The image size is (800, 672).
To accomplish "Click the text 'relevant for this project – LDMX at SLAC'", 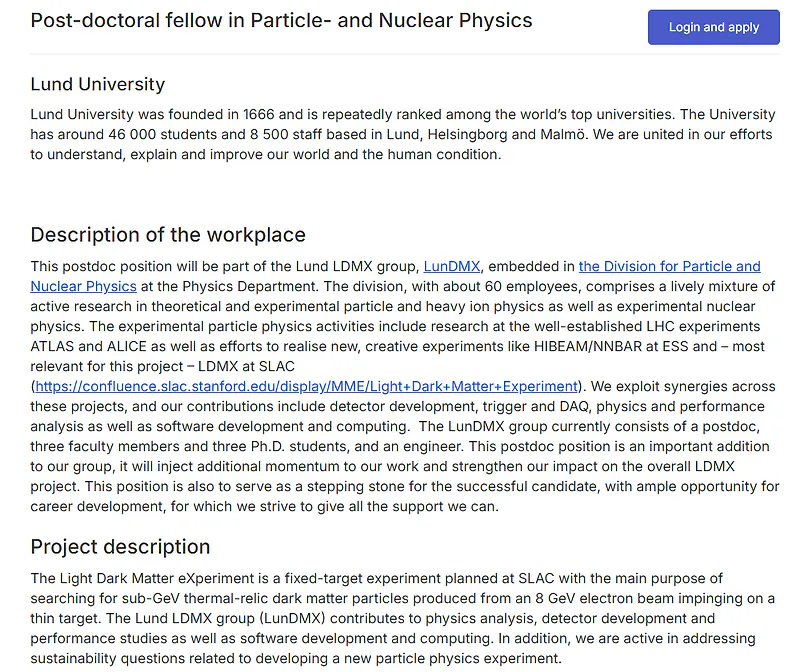I will [x=162, y=366].
